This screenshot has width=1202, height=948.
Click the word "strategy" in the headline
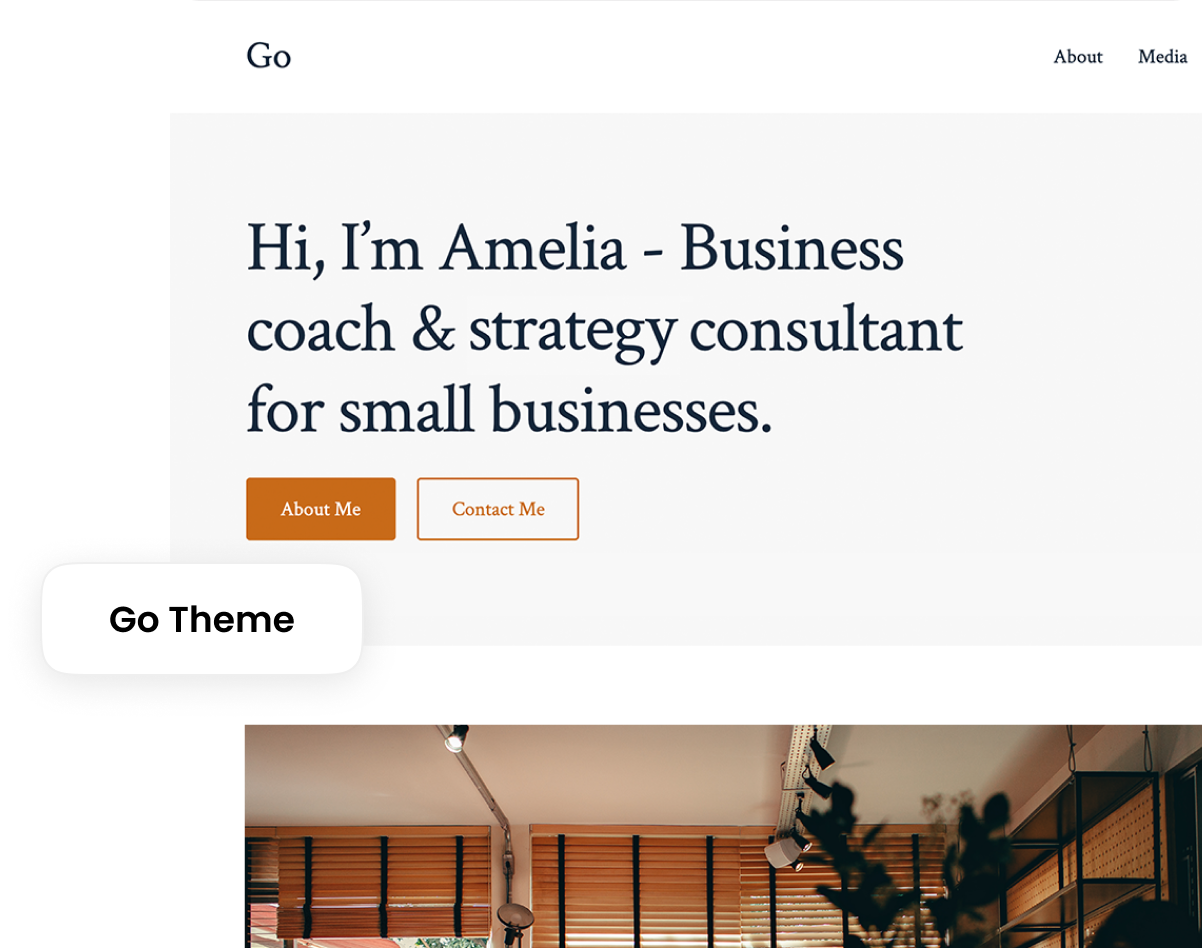click(571, 332)
